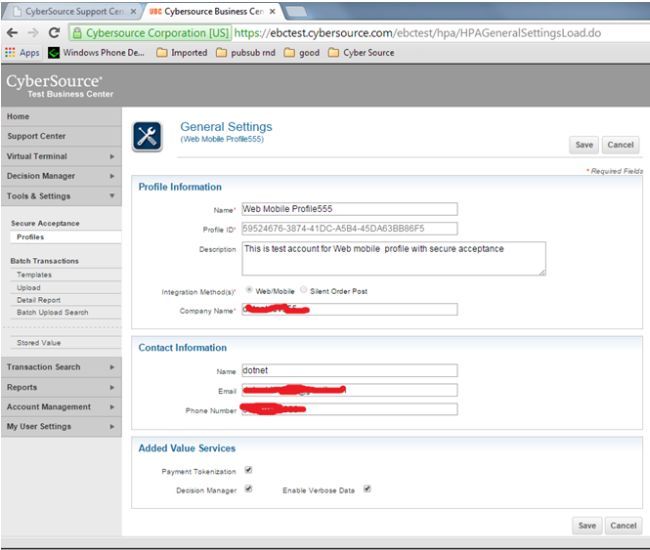Click the Description resize handle
This screenshot has width=650, height=550.
point(542,272)
